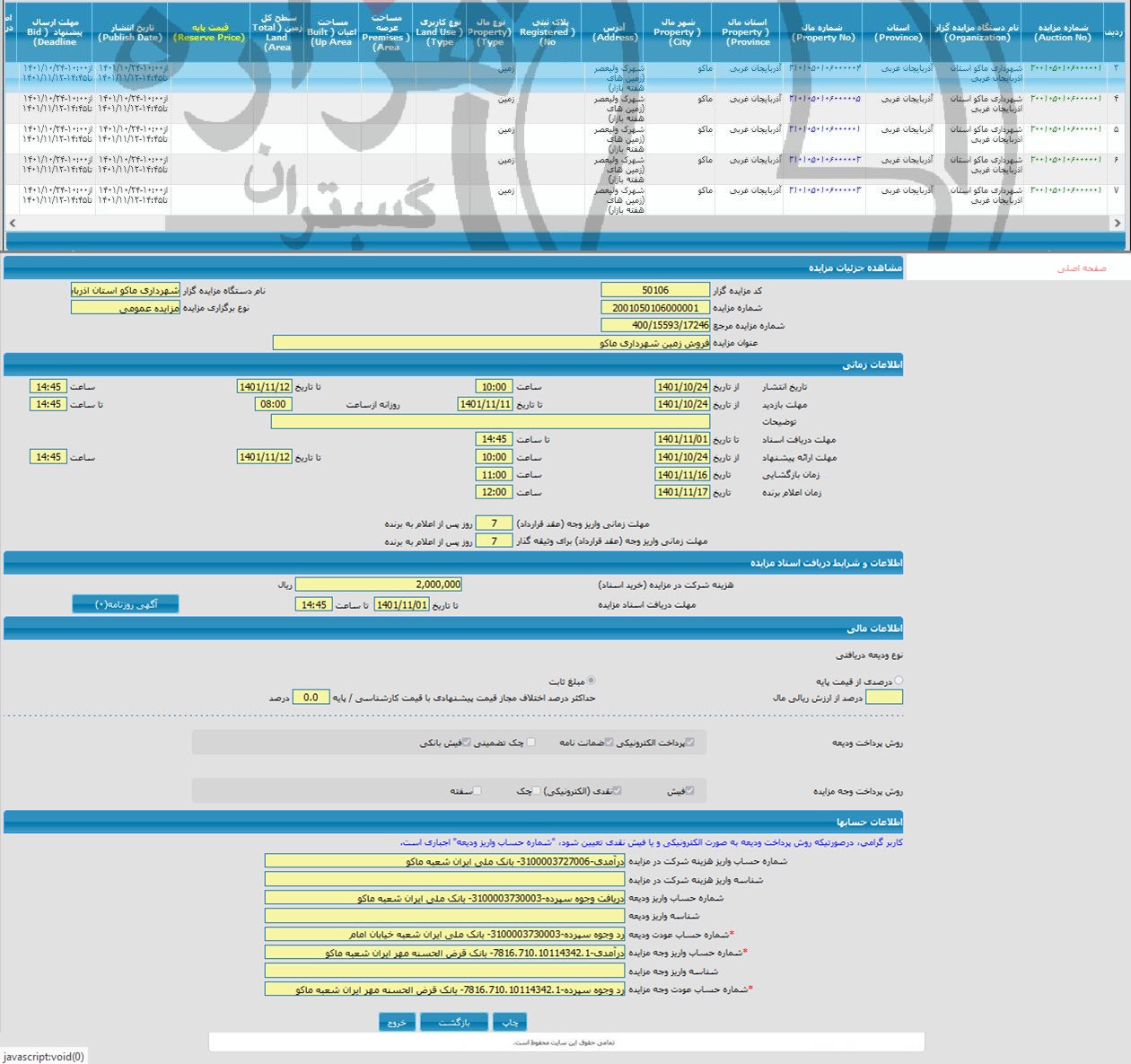Image resolution: width=1131 pixels, height=1064 pixels.
Task: Click the Auction No column header
Action: point(1063,32)
